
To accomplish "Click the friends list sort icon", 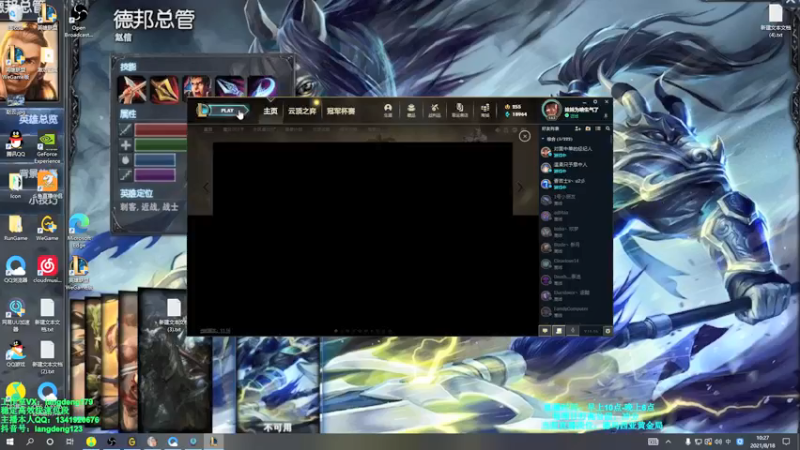I will [598, 129].
